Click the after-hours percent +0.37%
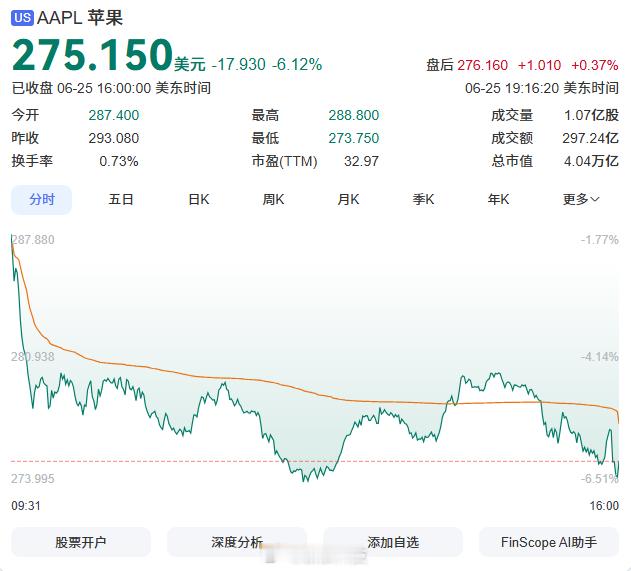Screen dimensions: 631x571 595,65
